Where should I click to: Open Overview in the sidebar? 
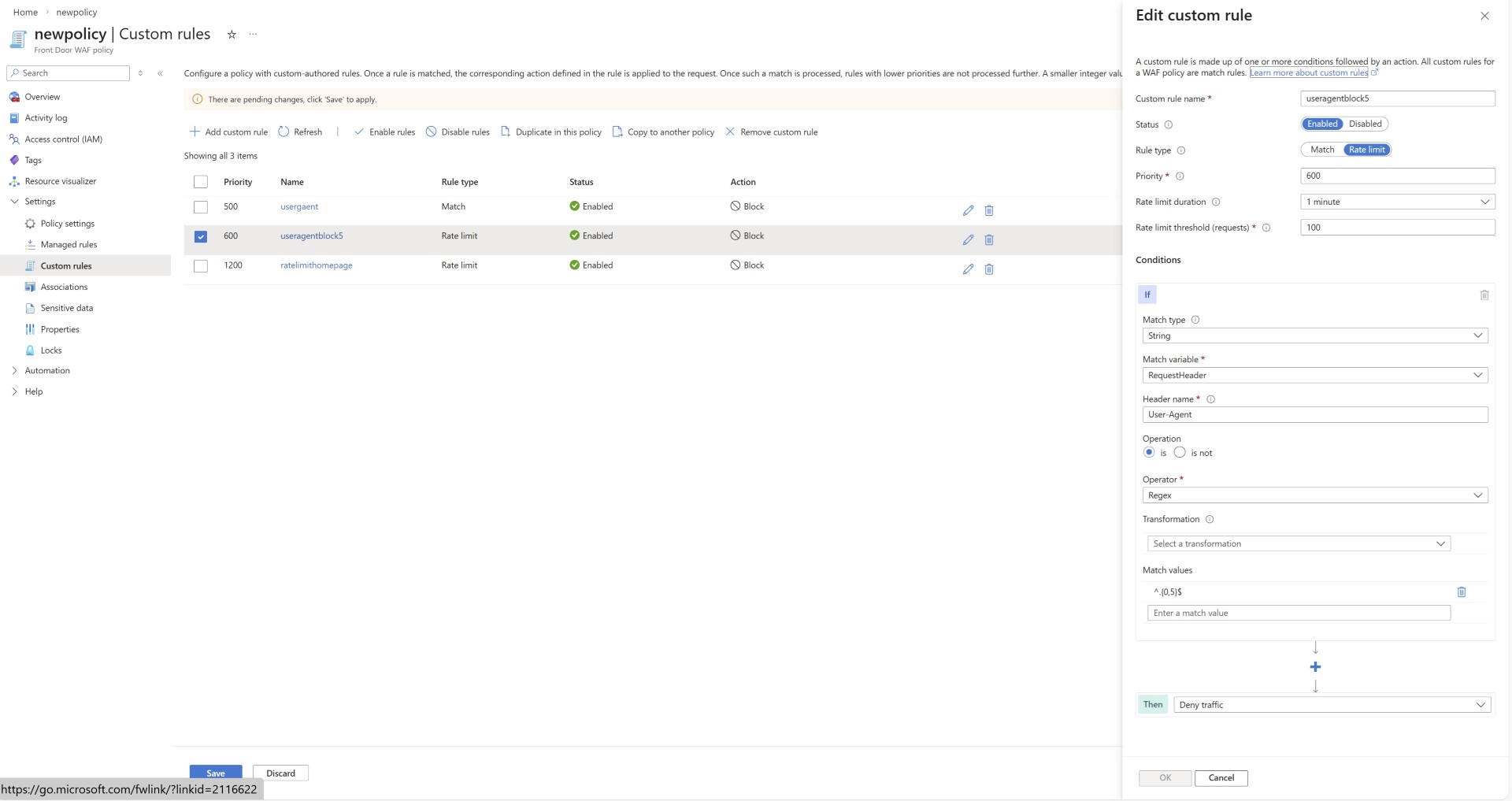point(42,97)
